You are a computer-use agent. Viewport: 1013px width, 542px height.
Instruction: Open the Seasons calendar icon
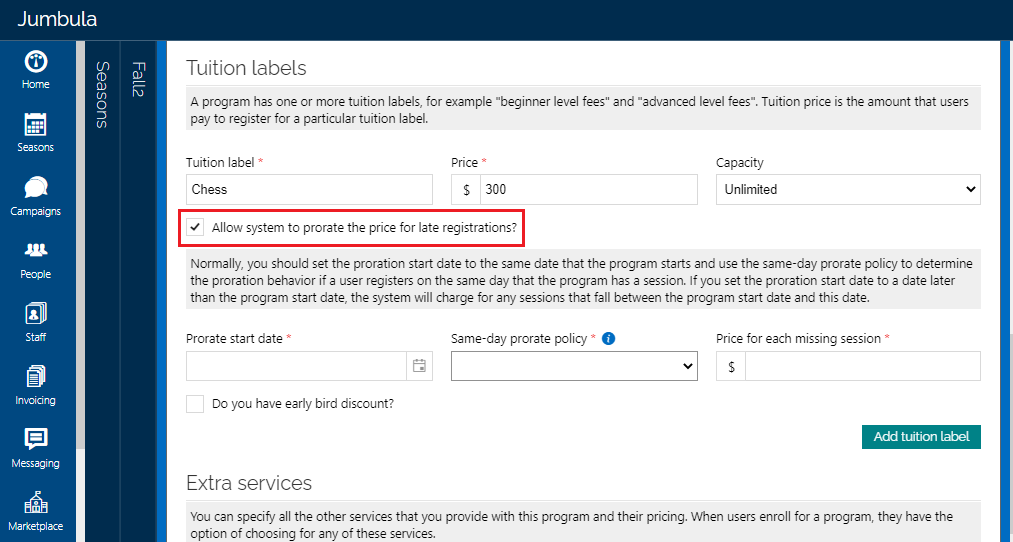pos(36,124)
